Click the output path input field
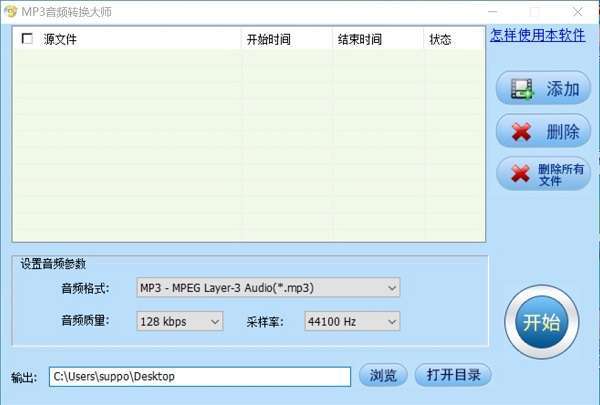 point(200,377)
